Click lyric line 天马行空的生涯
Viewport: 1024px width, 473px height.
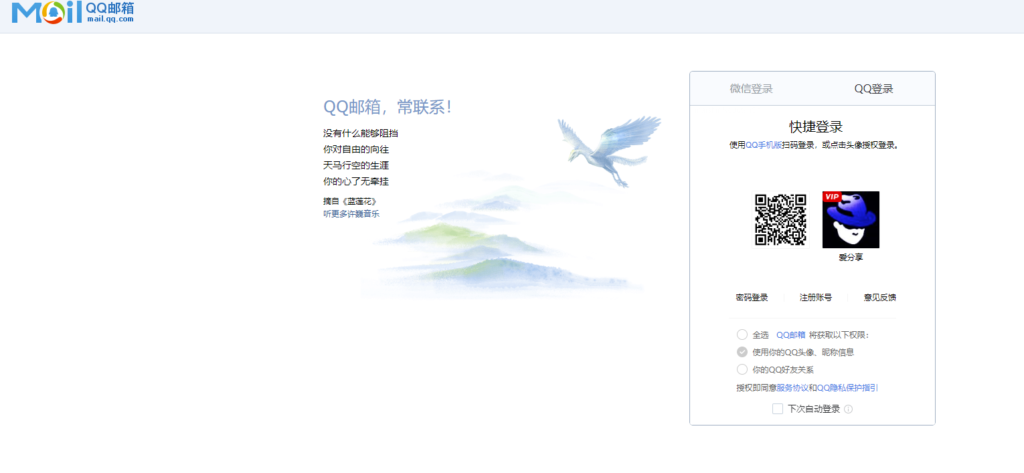click(x=356, y=165)
